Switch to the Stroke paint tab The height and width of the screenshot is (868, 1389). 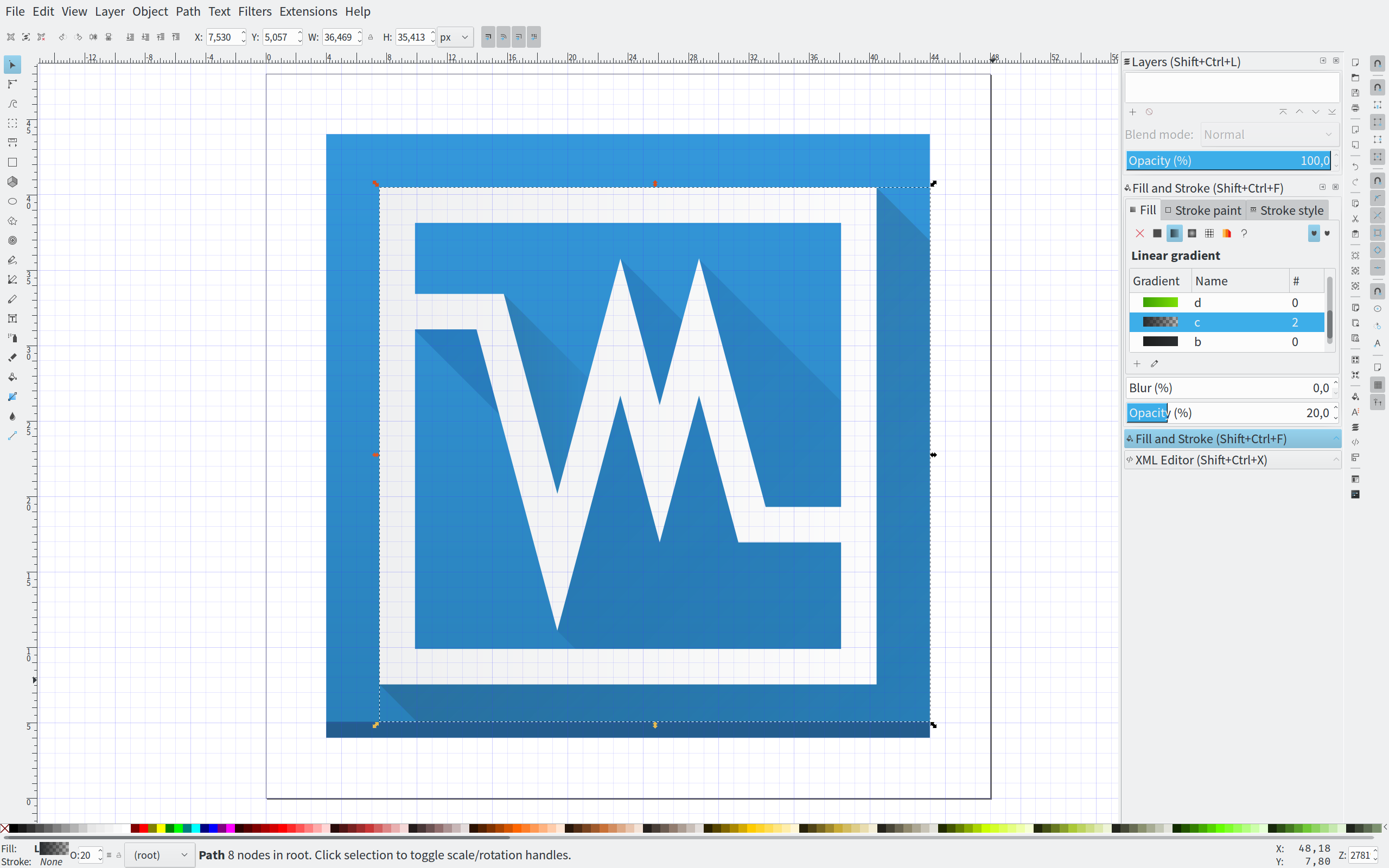point(1203,210)
